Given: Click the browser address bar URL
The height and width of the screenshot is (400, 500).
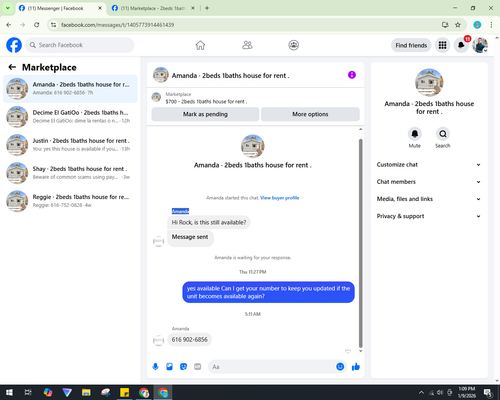Looking at the screenshot, I should (117, 25).
